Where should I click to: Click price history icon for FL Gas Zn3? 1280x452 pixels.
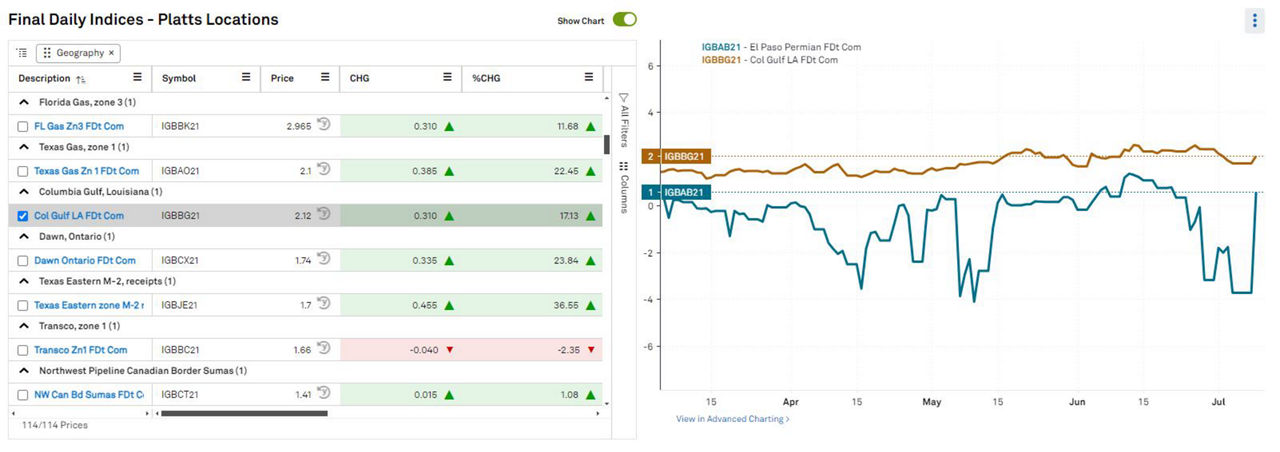click(324, 125)
